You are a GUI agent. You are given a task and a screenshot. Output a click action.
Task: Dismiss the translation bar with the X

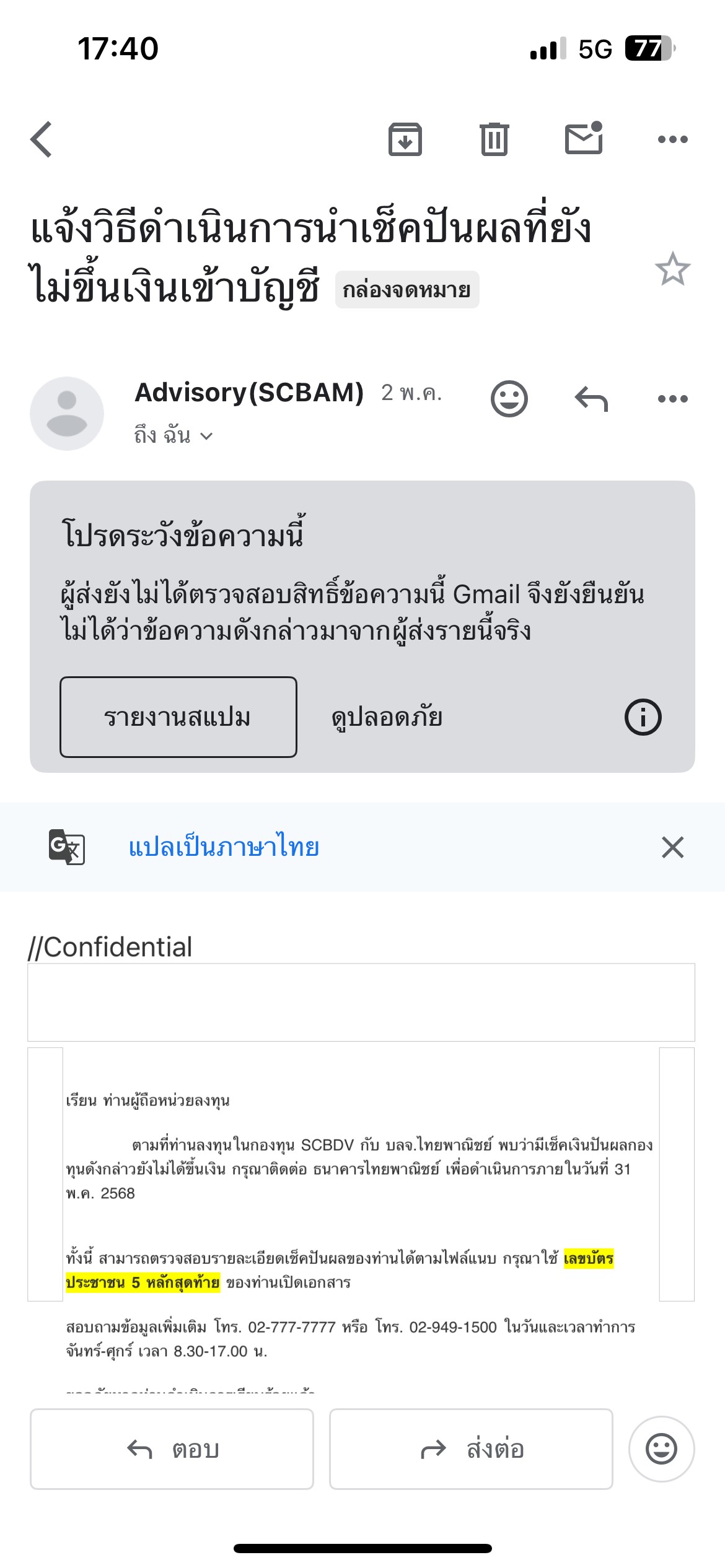[672, 847]
